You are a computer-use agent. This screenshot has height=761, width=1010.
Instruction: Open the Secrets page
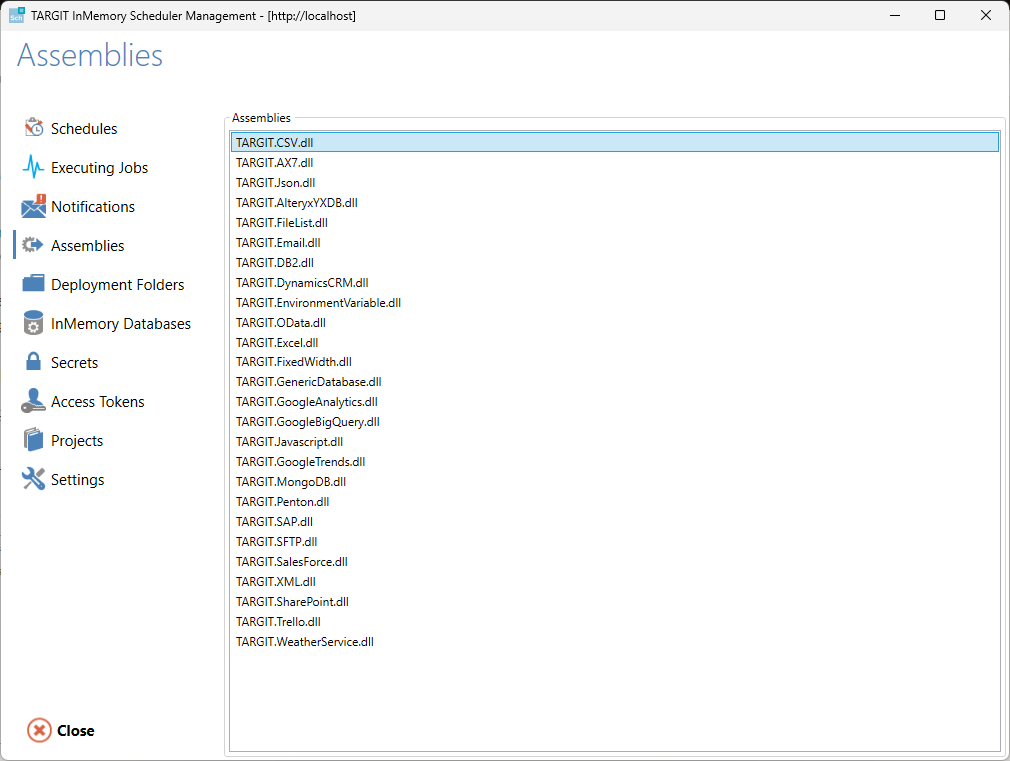coord(75,363)
